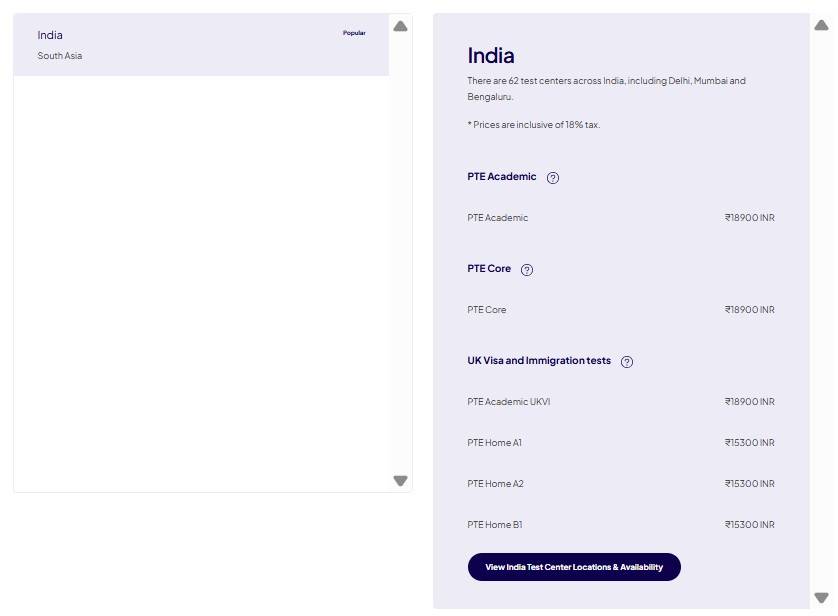Open help icon beside PTE Academic heading
The width and height of the screenshot is (838, 616).
point(553,178)
